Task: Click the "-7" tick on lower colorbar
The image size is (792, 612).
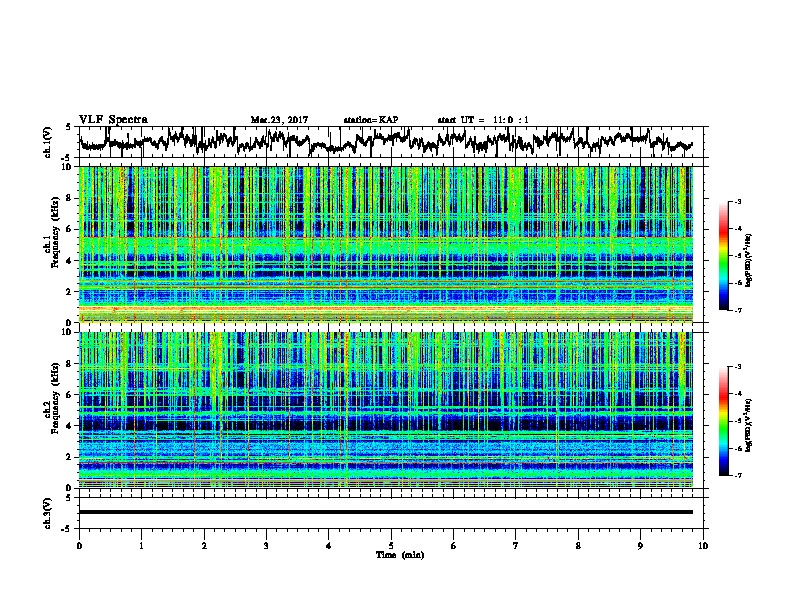Action: tap(737, 475)
